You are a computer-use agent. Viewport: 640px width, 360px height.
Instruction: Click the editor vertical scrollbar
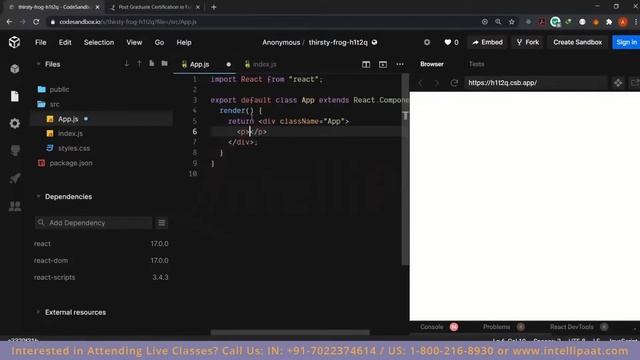click(405, 169)
